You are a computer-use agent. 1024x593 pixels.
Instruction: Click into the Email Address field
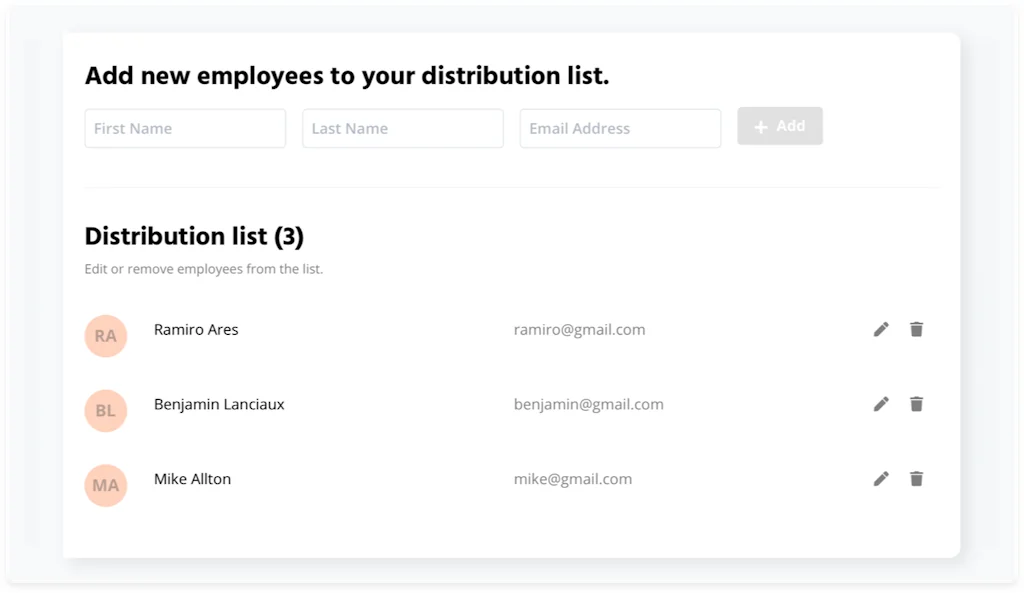tap(620, 129)
